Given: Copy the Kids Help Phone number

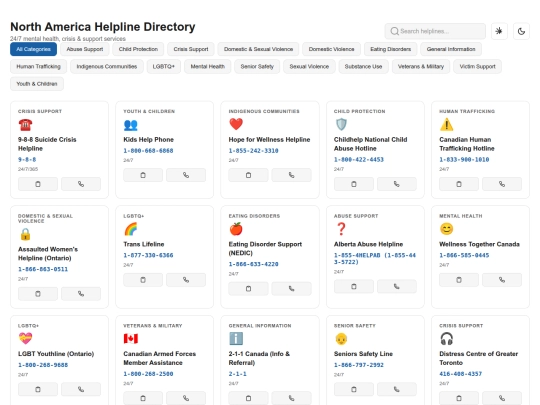Looking at the screenshot, I should click(x=143, y=175).
